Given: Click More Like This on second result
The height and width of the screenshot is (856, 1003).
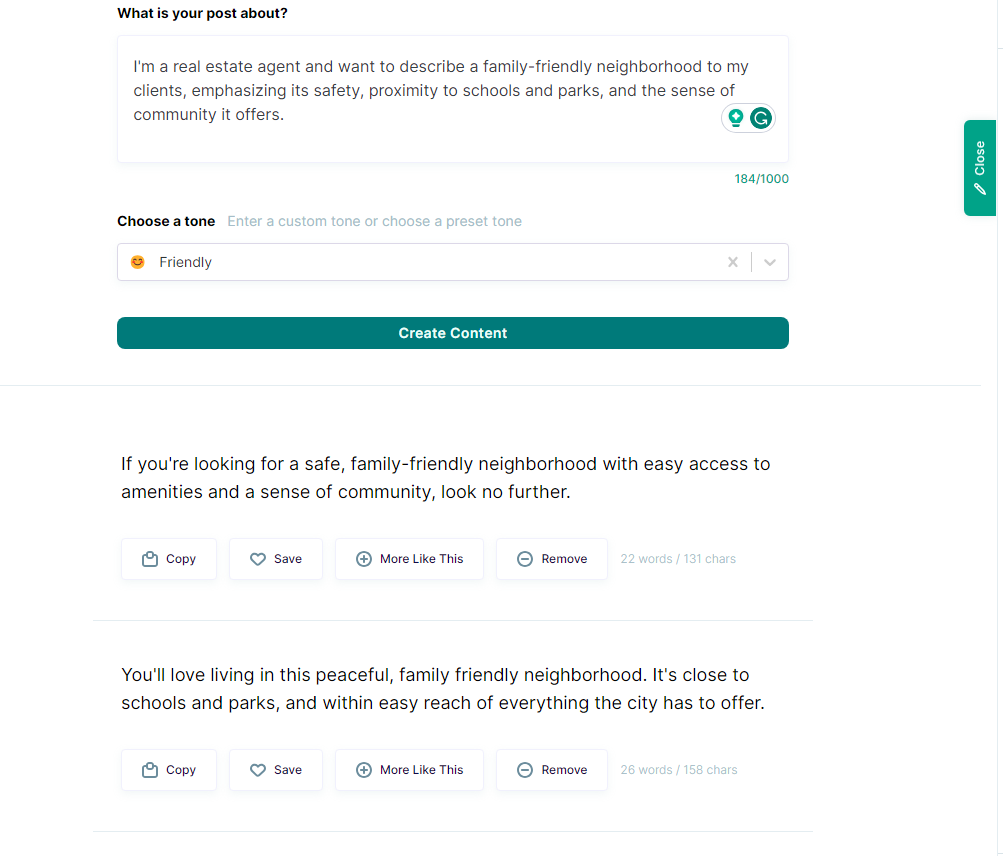Looking at the screenshot, I should pos(410,770).
